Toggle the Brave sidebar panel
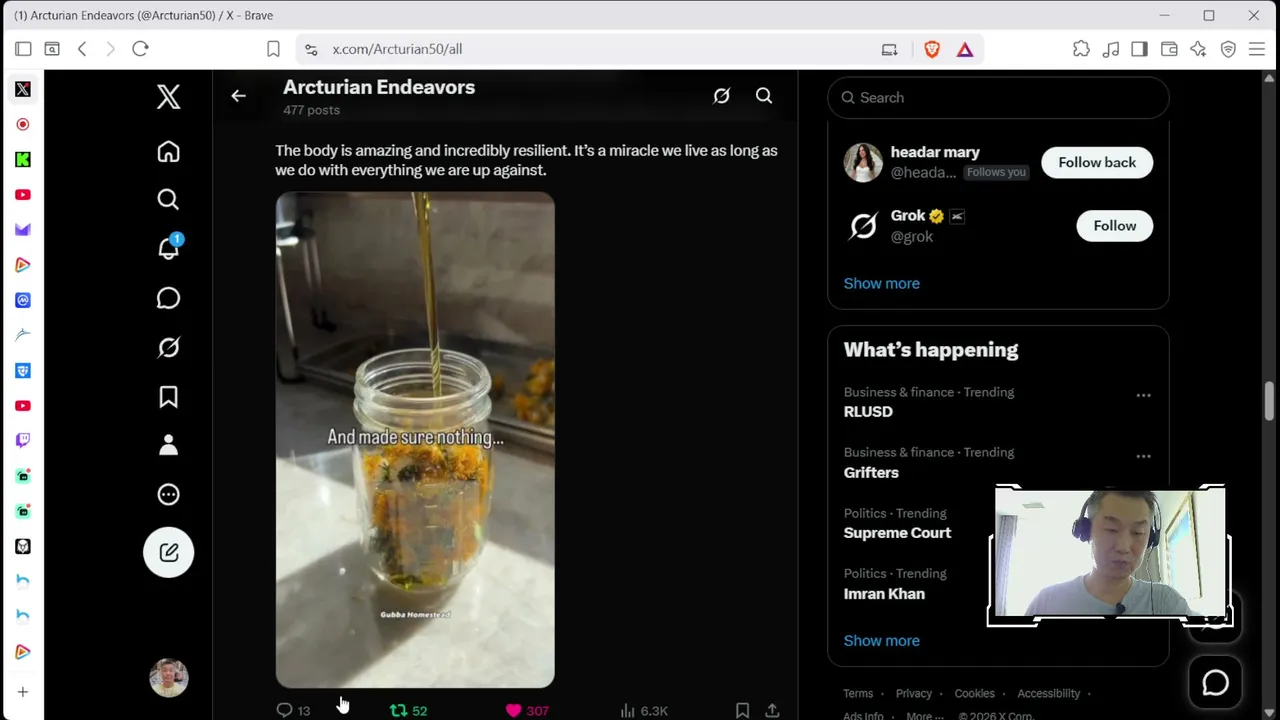 [x=1139, y=49]
